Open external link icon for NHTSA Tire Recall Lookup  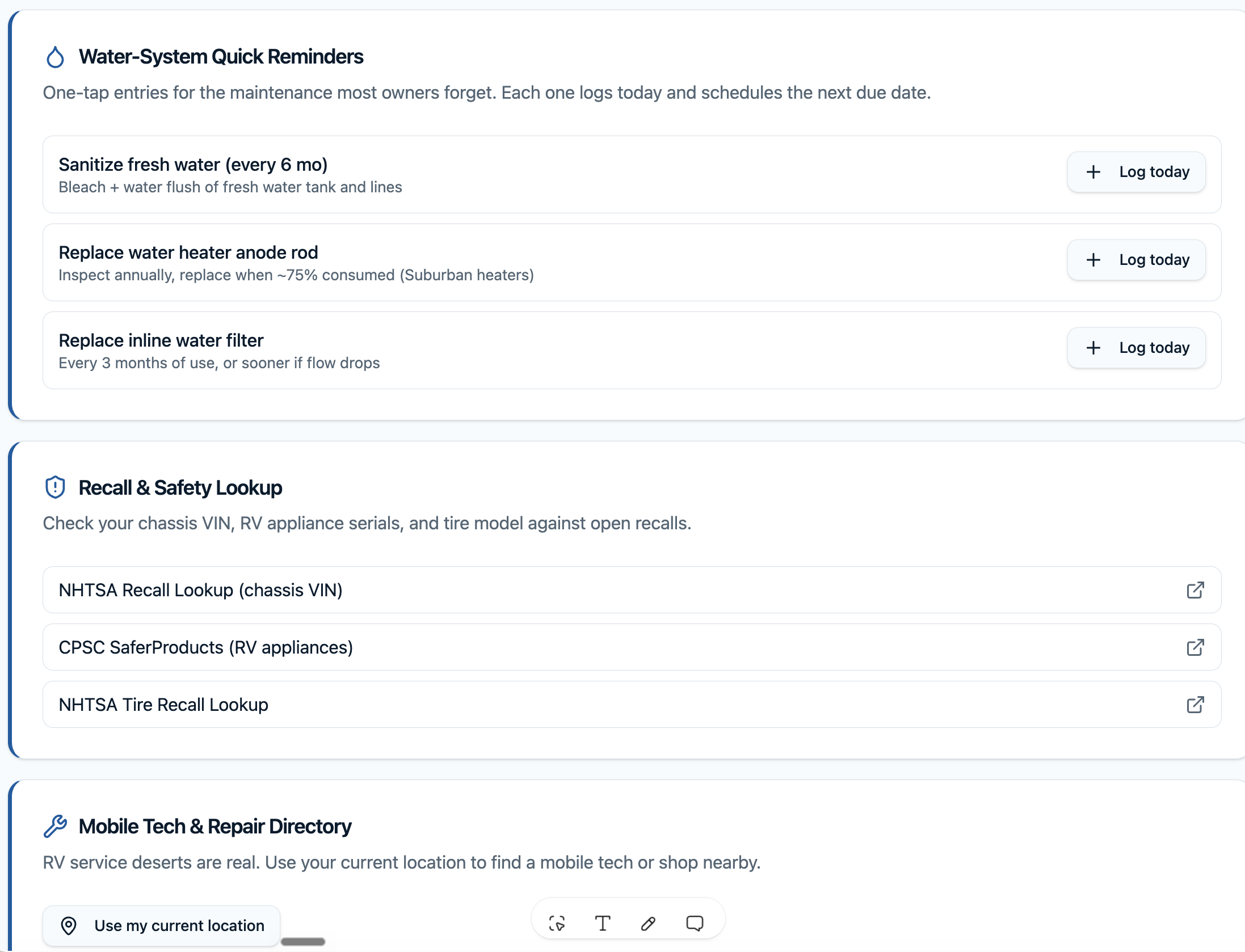pos(1195,705)
